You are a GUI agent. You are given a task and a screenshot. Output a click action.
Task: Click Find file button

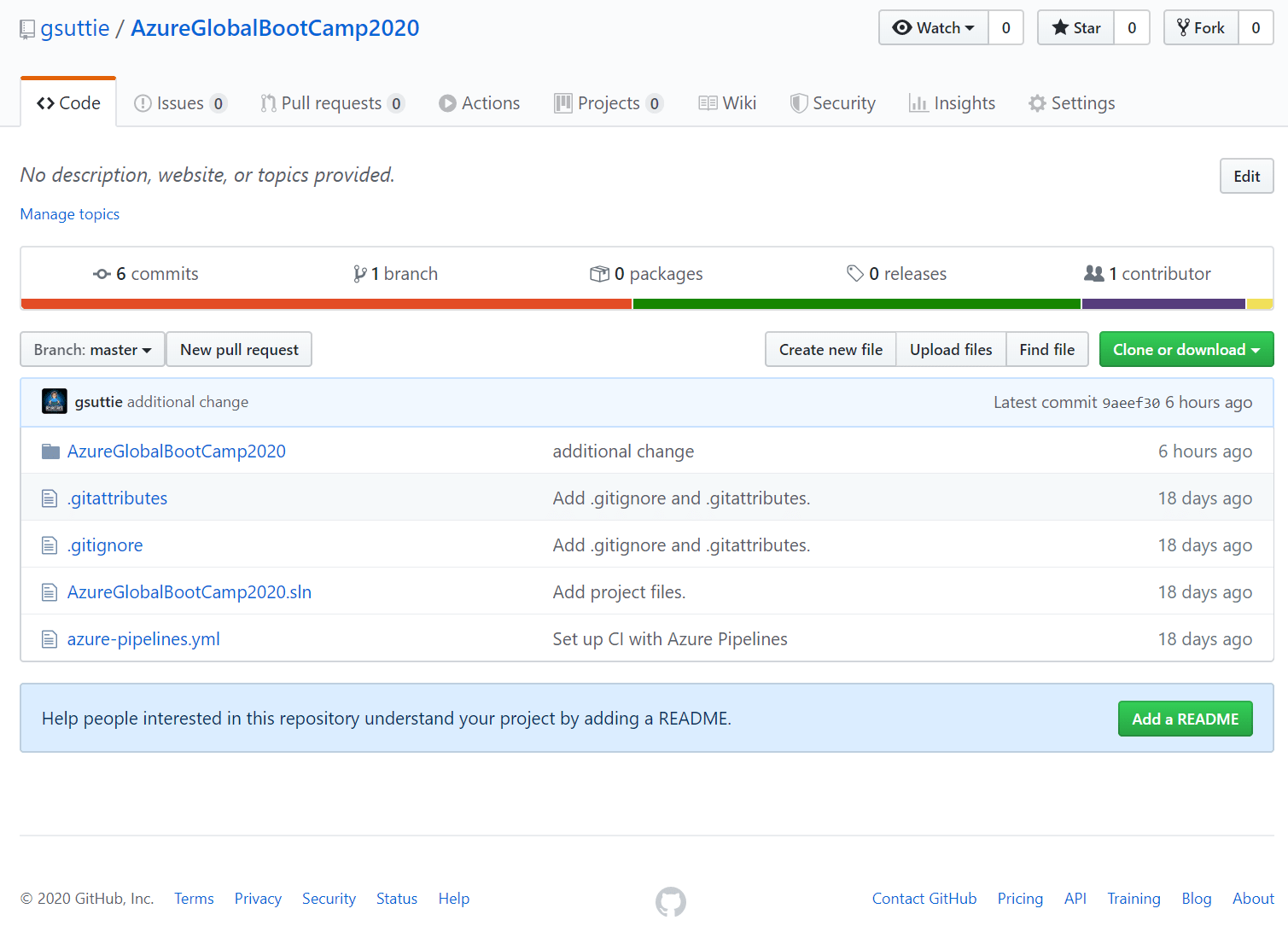(1047, 350)
